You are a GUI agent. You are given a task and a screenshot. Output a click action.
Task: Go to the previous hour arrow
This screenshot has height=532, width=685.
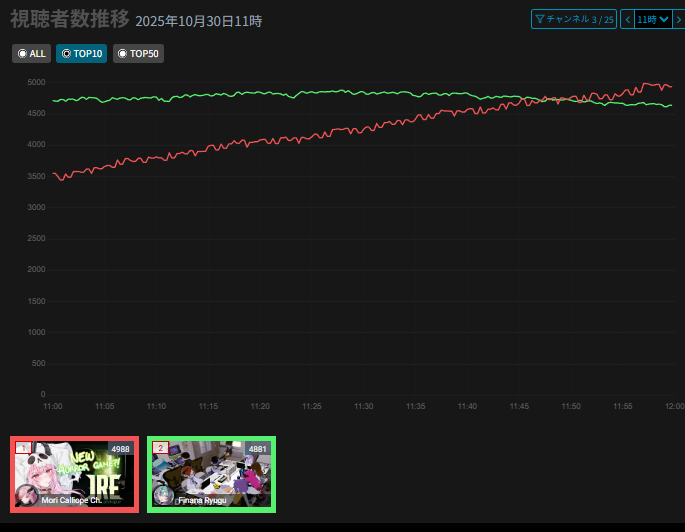(627, 19)
